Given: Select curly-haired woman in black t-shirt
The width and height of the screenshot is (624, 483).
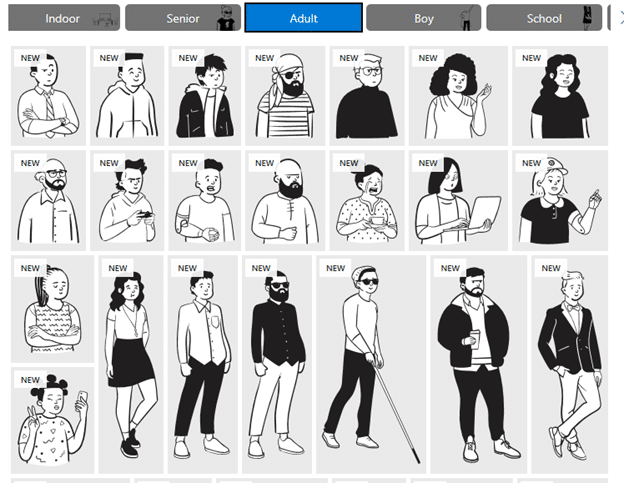Looking at the screenshot, I should [560, 96].
